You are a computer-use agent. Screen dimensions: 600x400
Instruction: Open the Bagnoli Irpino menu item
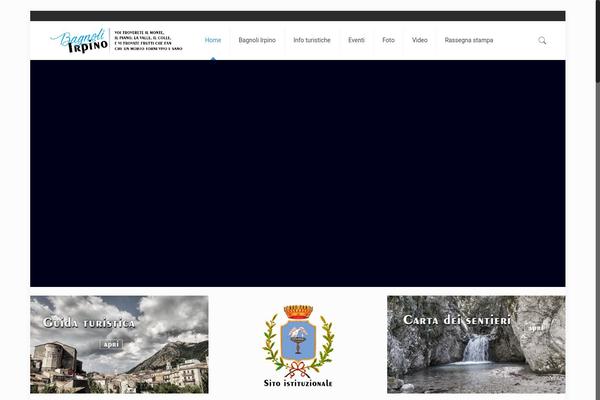[x=257, y=40]
